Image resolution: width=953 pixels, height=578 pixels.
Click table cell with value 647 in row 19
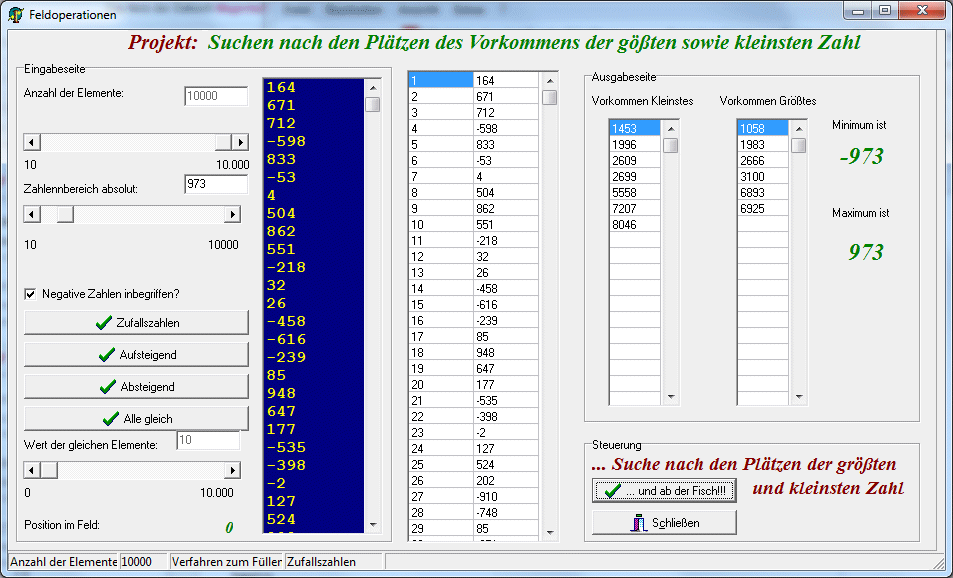pyautogui.click(x=506, y=369)
